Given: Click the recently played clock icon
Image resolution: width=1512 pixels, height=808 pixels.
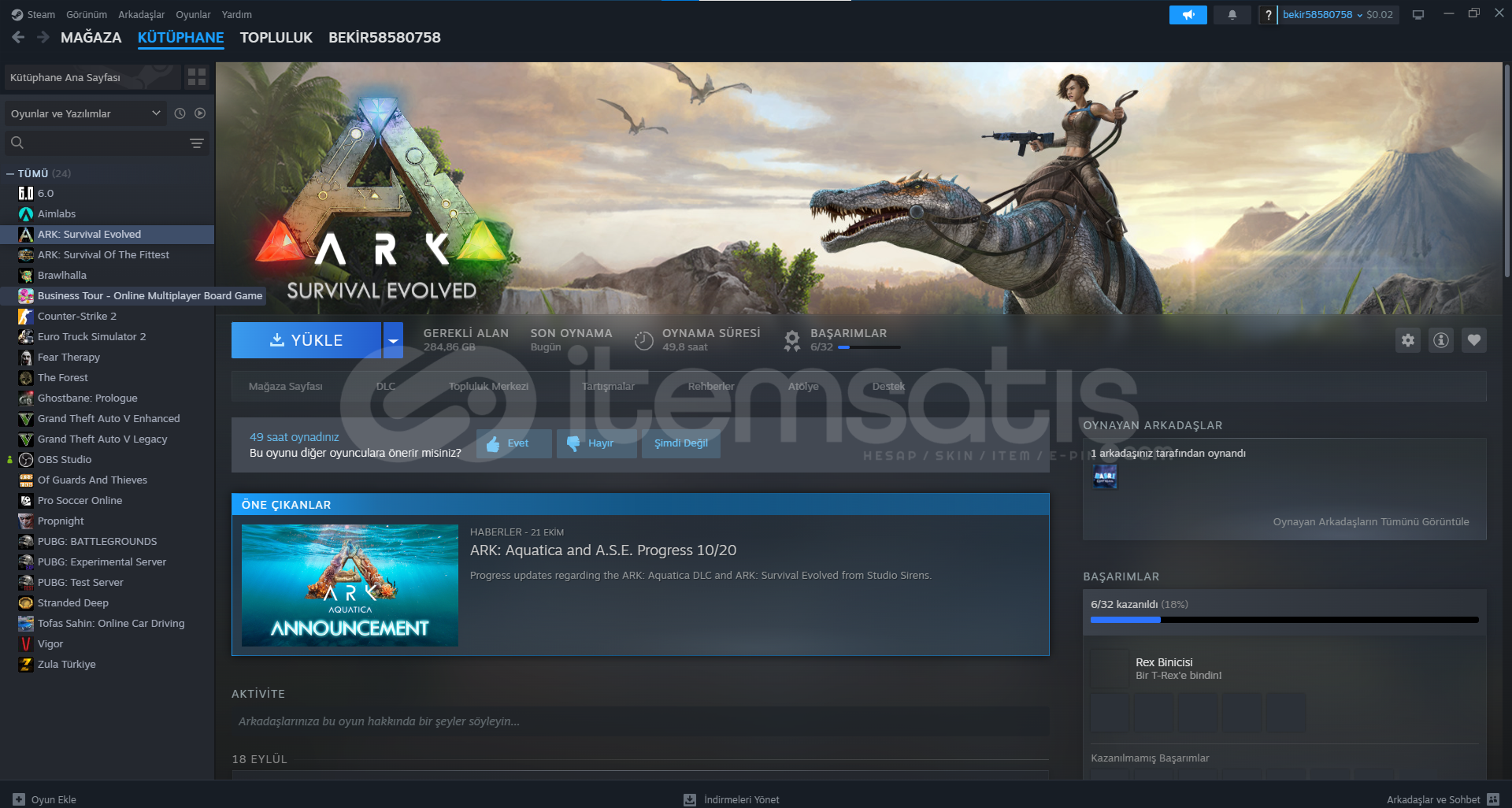Looking at the screenshot, I should click(180, 113).
